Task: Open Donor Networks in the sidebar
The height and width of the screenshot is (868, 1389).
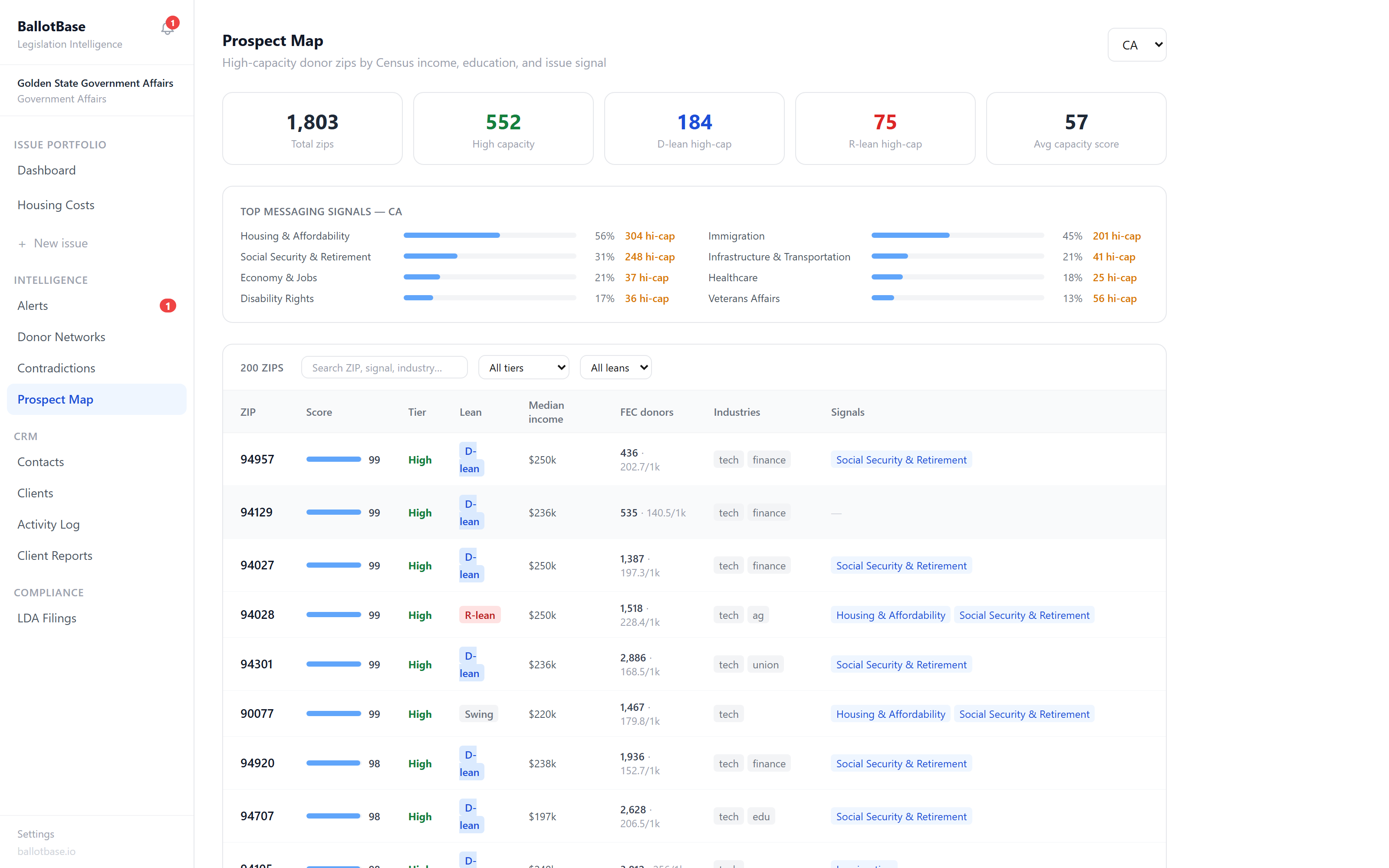Action: click(x=61, y=337)
